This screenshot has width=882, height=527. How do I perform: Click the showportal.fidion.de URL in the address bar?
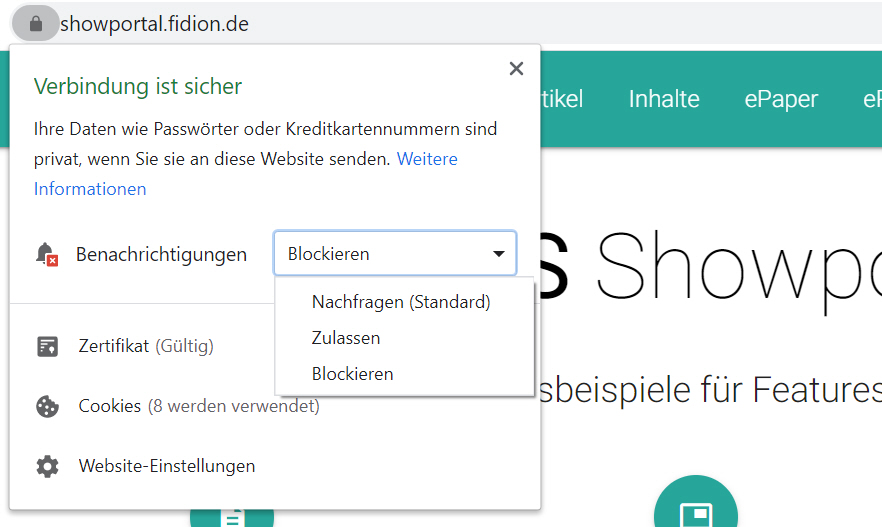155,23
